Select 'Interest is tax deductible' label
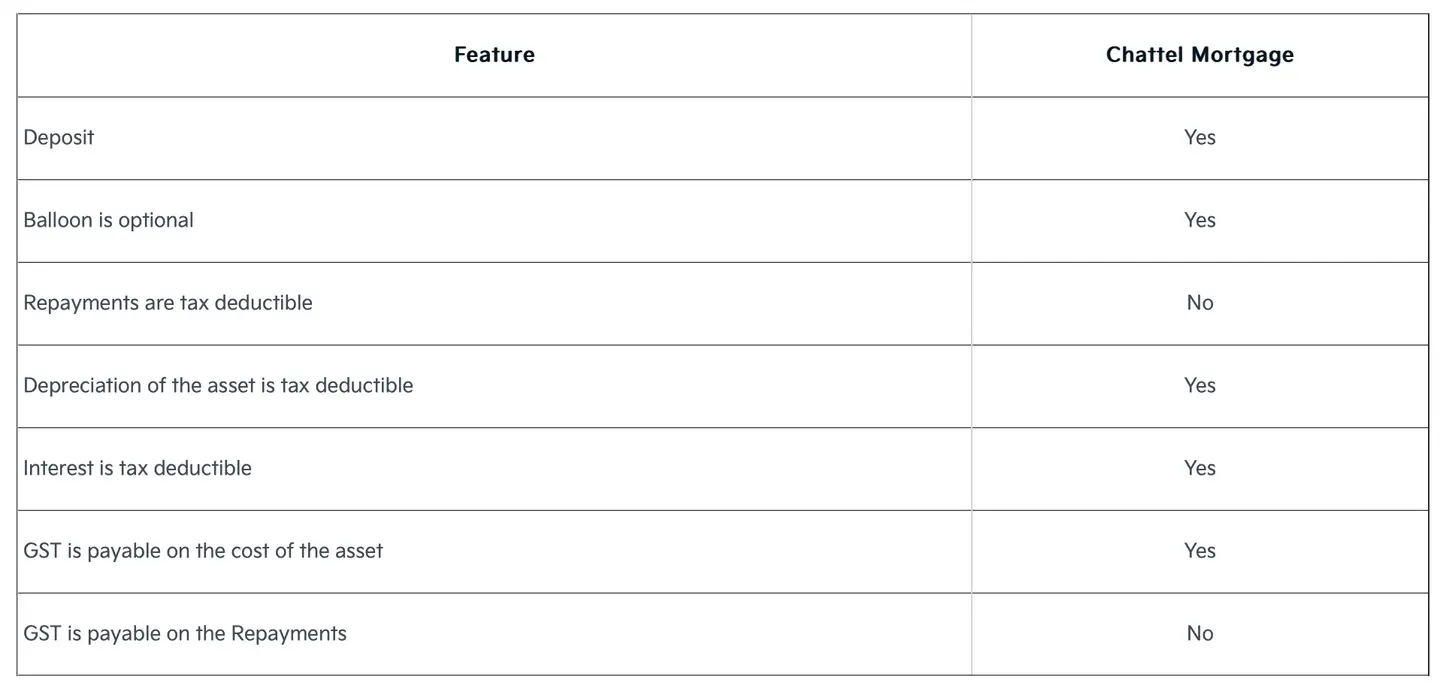This screenshot has width=1440, height=688. click(x=137, y=468)
